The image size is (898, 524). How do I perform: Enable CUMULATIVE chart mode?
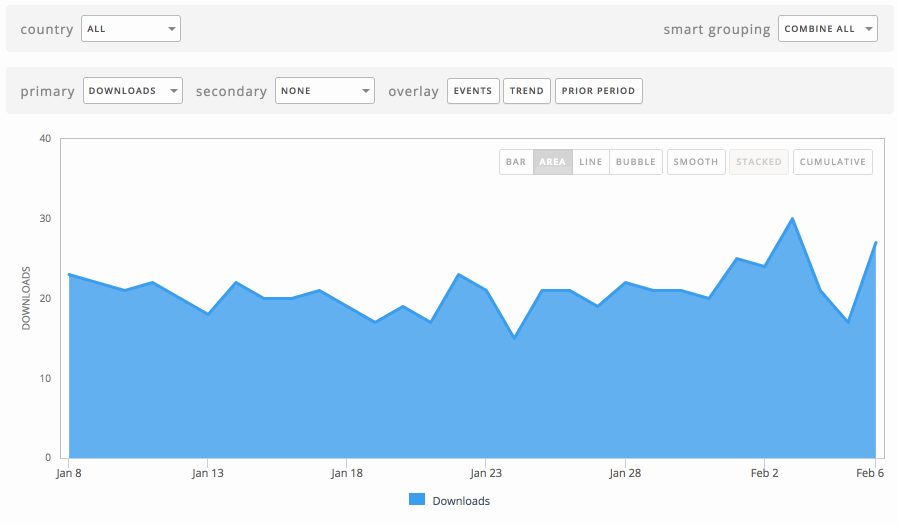(x=833, y=162)
